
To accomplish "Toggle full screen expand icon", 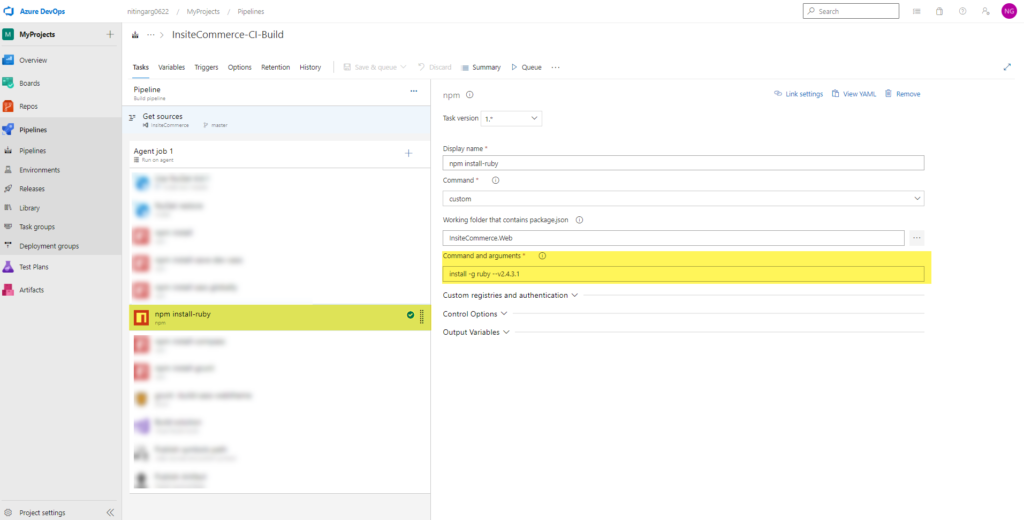I will [1007, 67].
